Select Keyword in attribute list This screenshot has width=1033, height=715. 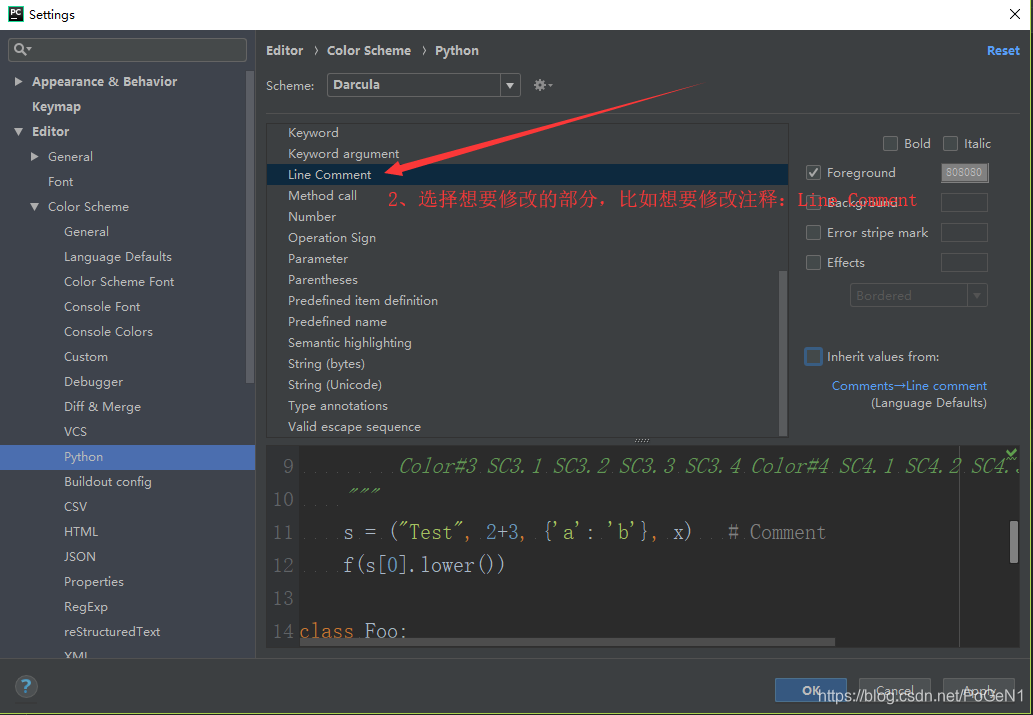coord(527,133)
